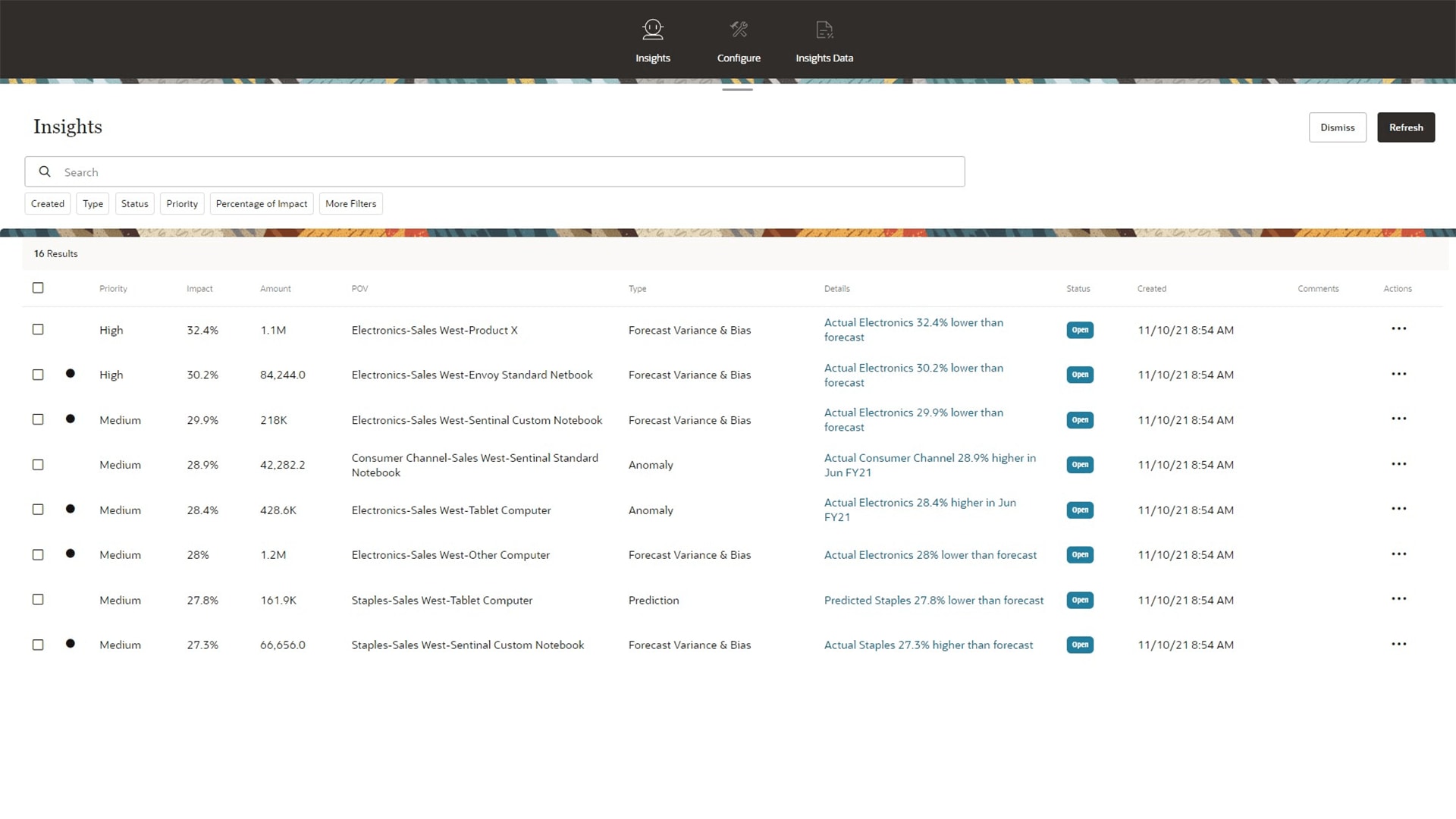
Task: Check the Consumer Channel anomaly row
Action: tap(38, 465)
